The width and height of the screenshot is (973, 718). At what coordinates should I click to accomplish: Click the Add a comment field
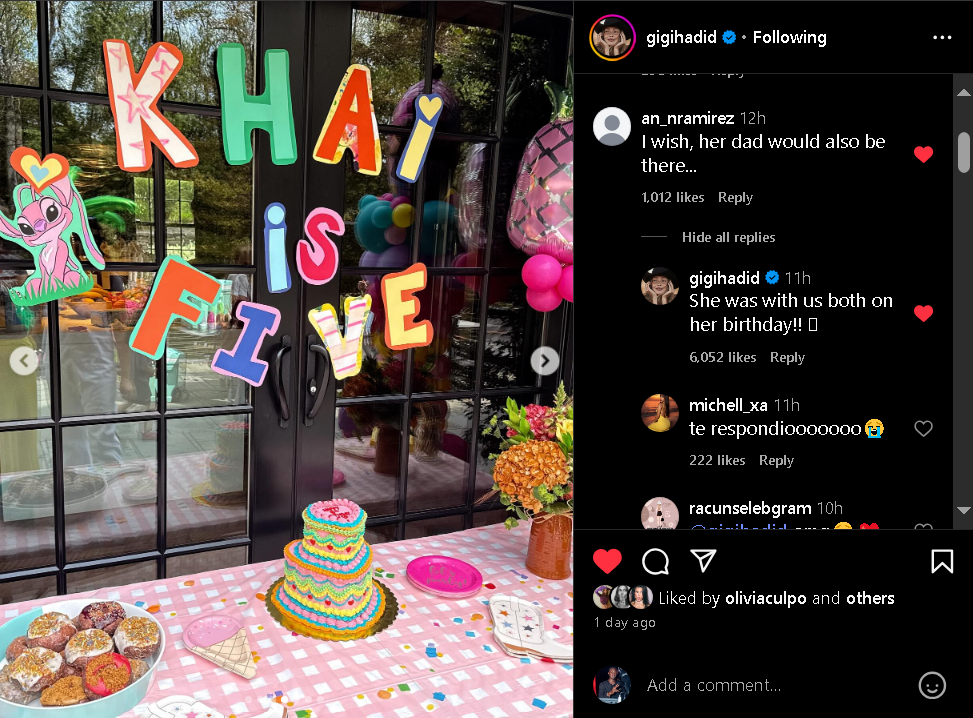(776, 685)
